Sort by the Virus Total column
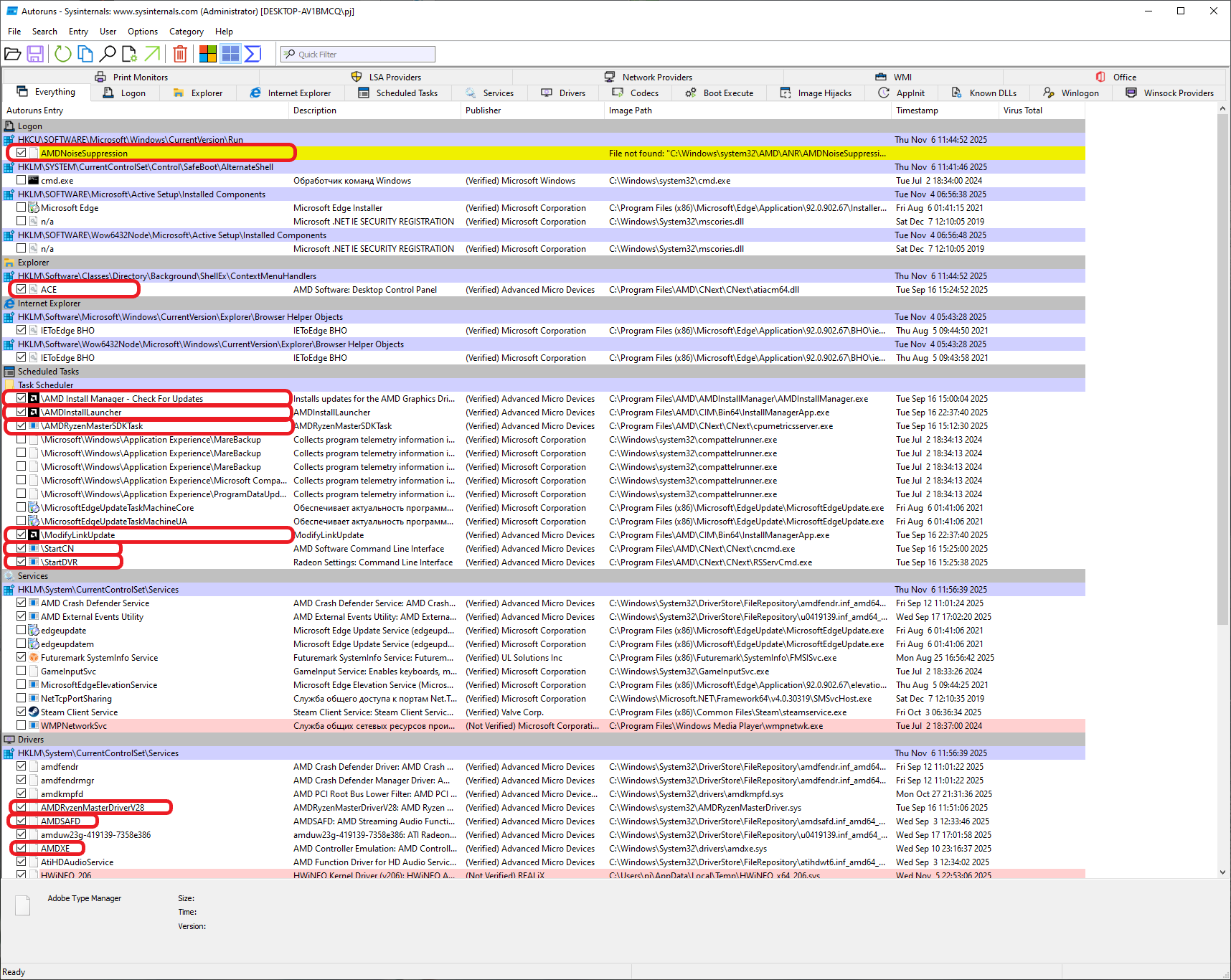 coord(1042,110)
